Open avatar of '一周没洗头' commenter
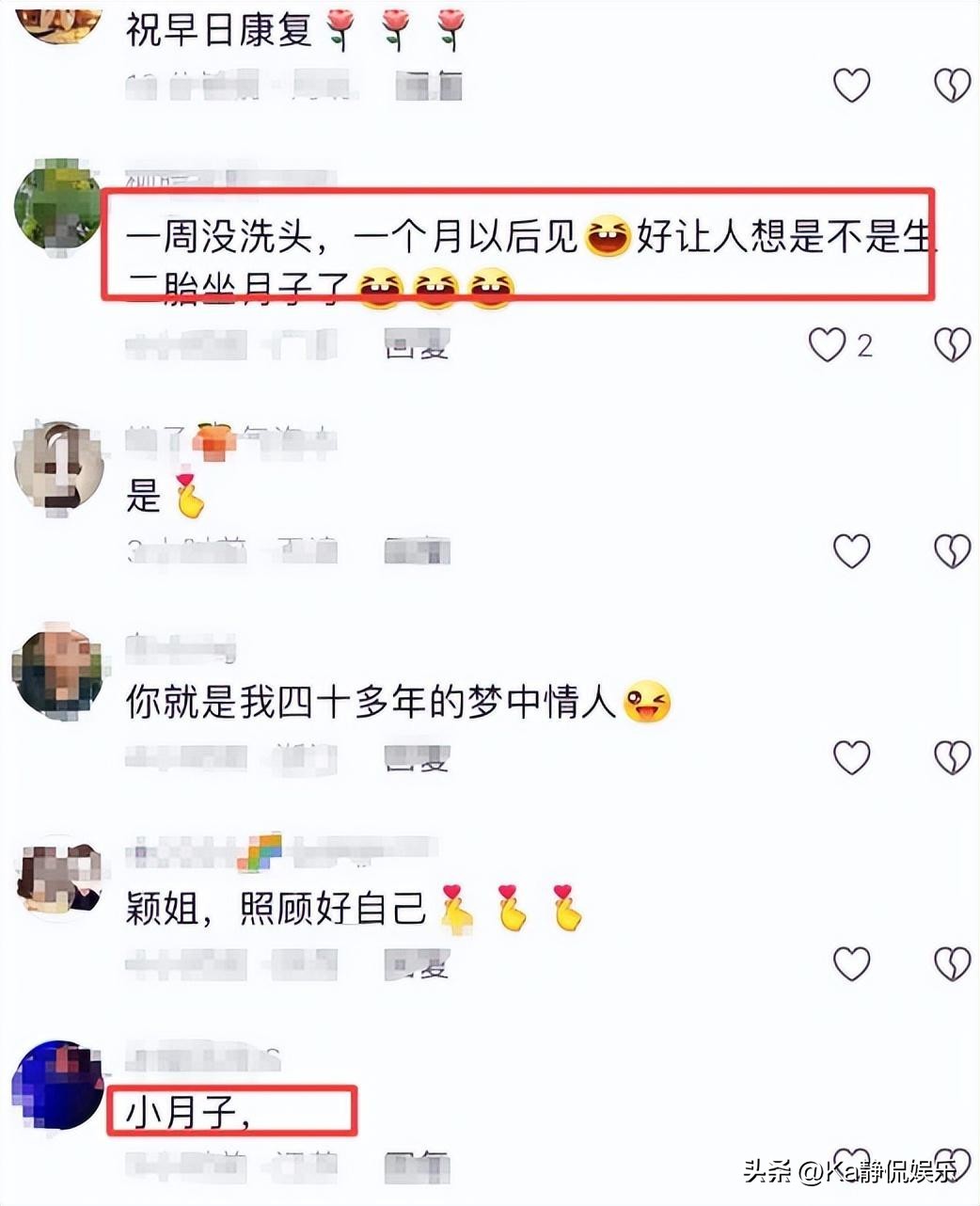Image resolution: width=980 pixels, height=1206 pixels. (58, 204)
